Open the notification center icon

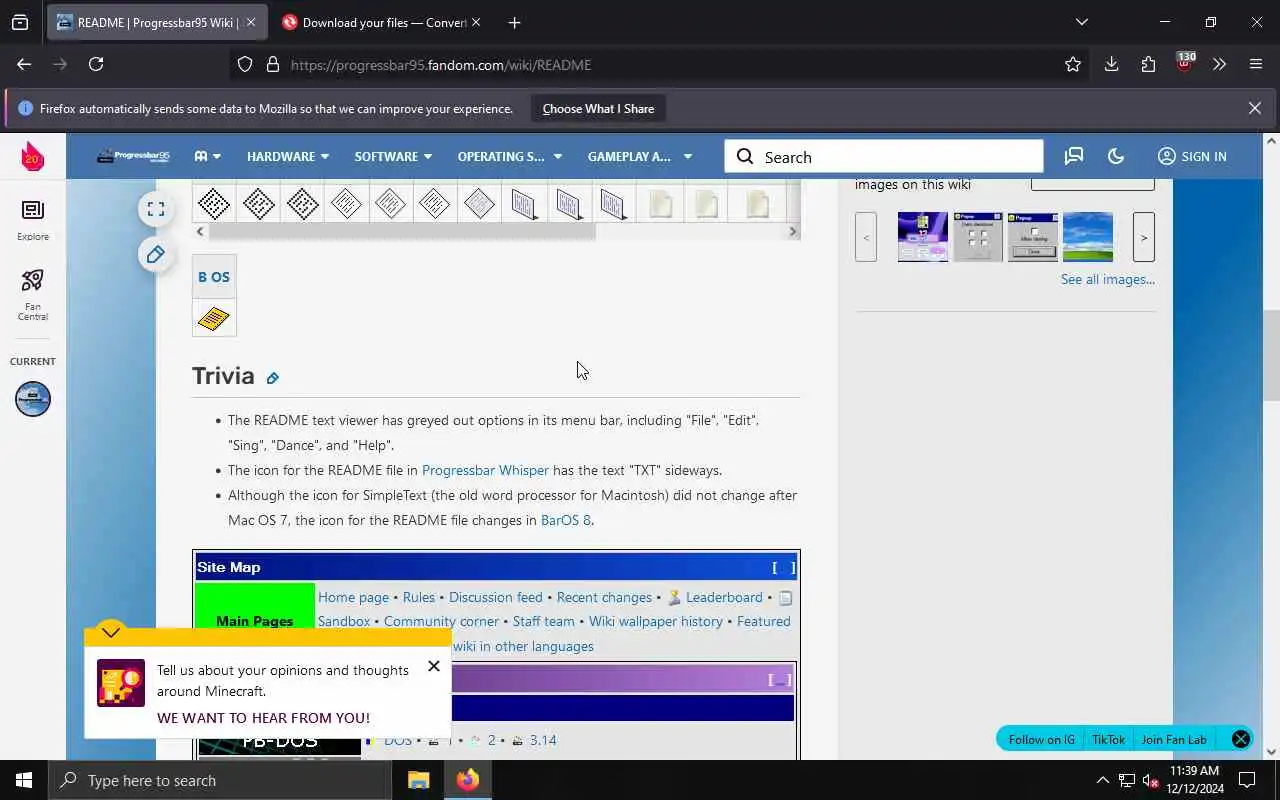[x=1247, y=780]
